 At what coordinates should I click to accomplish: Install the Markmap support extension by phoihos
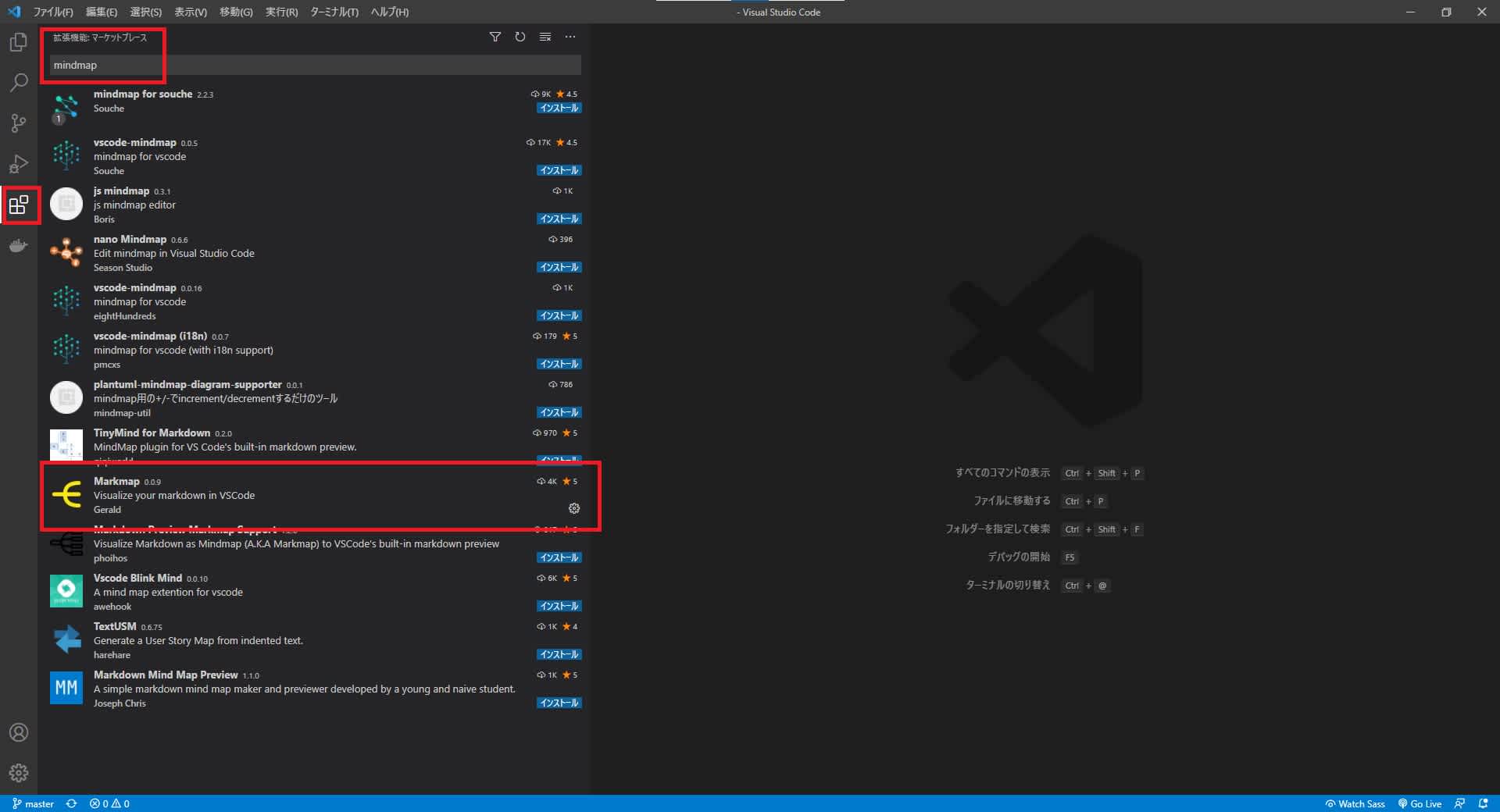click(559, 557)
